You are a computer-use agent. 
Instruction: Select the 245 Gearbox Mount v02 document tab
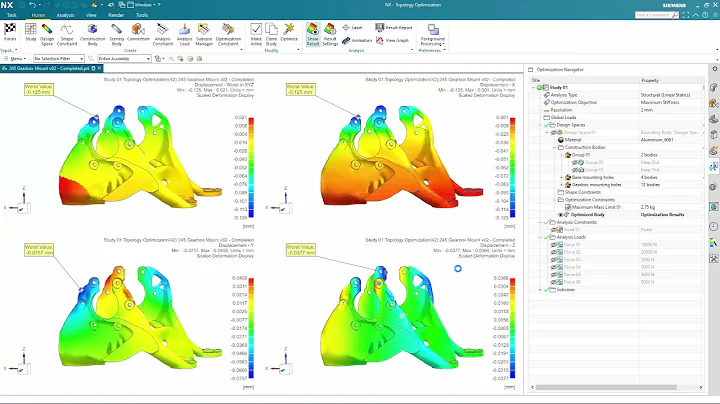pos(49,68)
